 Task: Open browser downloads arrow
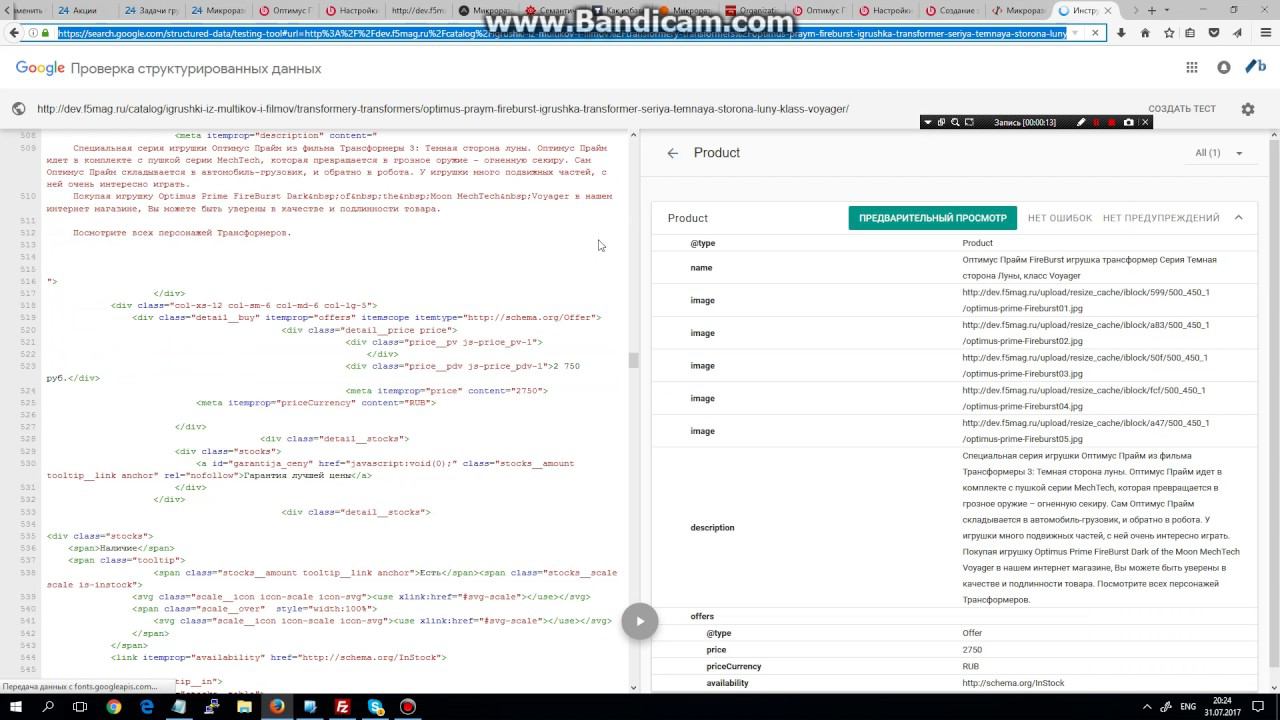pos(1121,33)
